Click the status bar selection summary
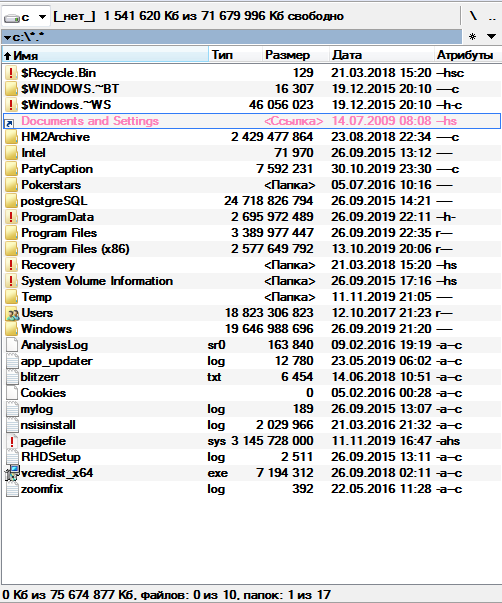 click(167, 595)
